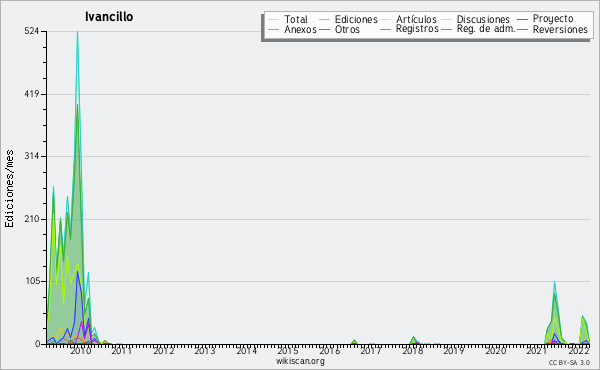600x370 pixels.
Task: Click the 2018 x-axis label
Action: [x=412, y=350]
